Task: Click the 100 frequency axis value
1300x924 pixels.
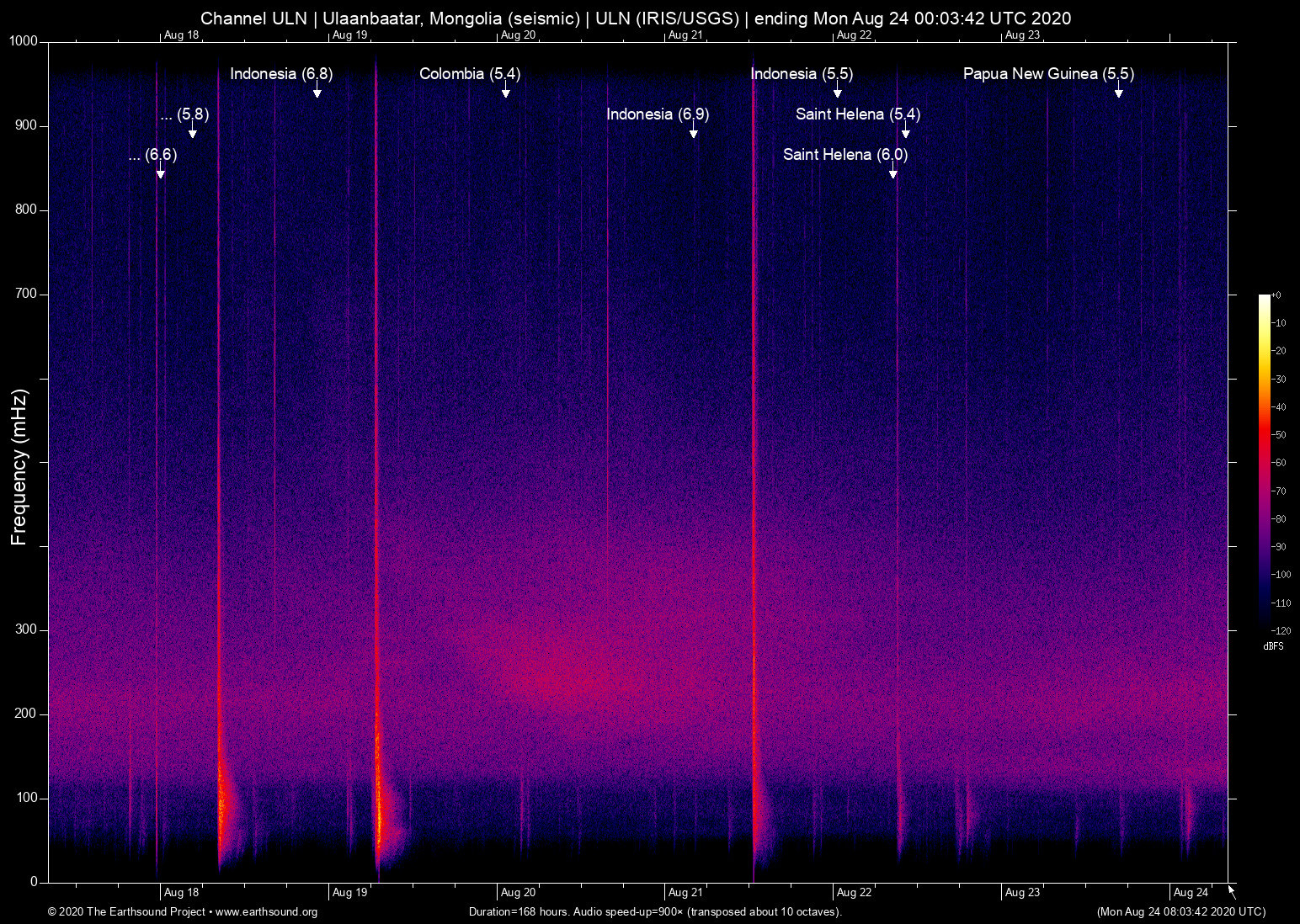Action: tap(26, 799)
